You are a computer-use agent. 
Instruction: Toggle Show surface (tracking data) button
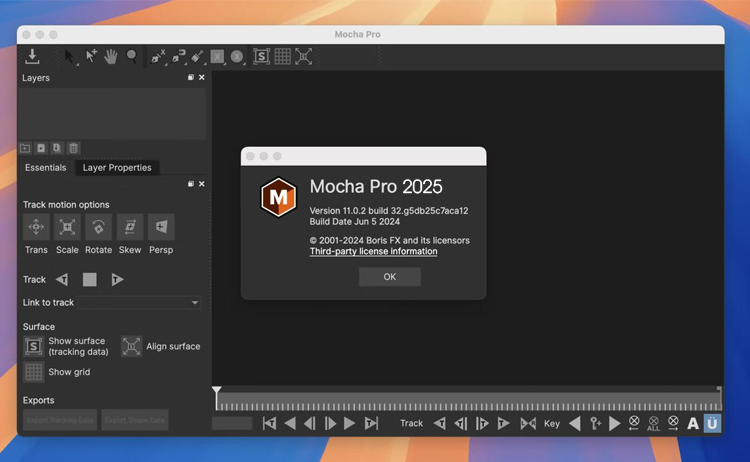coord(33,346)
